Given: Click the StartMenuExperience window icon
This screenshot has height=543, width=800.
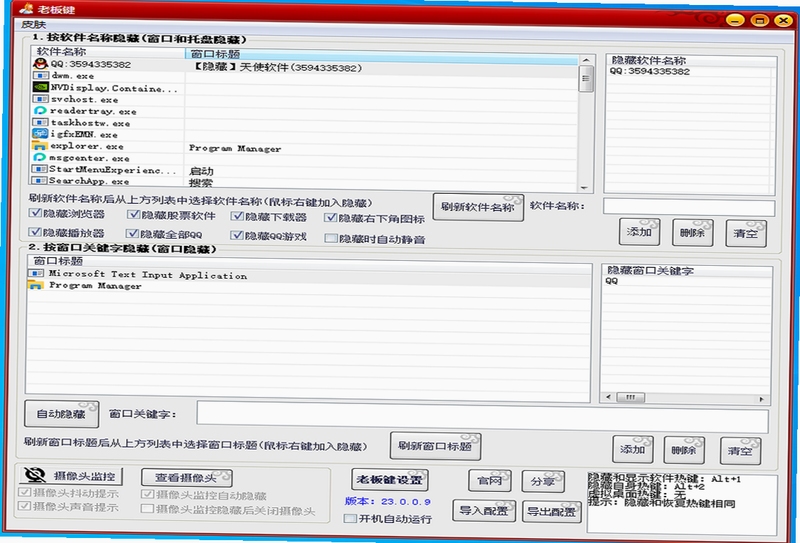Looking at the screenshot, I should [39, 169].
